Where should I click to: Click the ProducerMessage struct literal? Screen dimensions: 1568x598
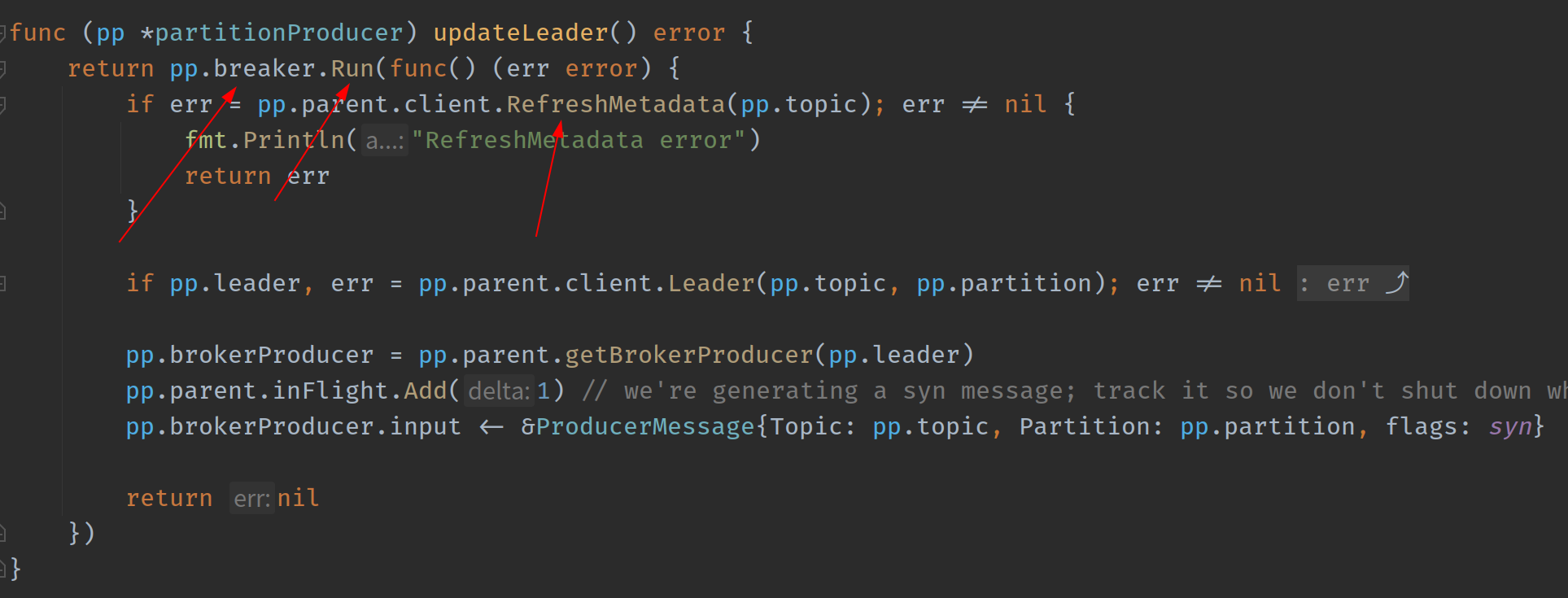[645, 426]
